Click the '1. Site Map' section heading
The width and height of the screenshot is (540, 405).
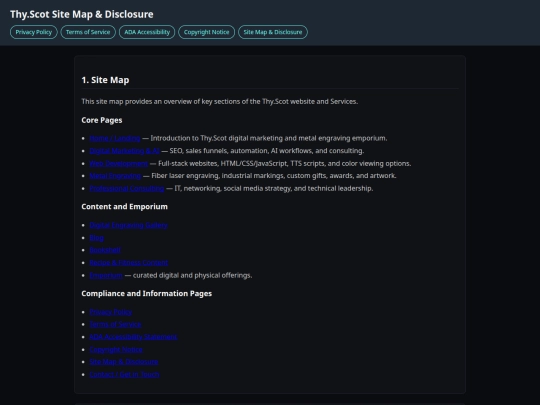105,80
